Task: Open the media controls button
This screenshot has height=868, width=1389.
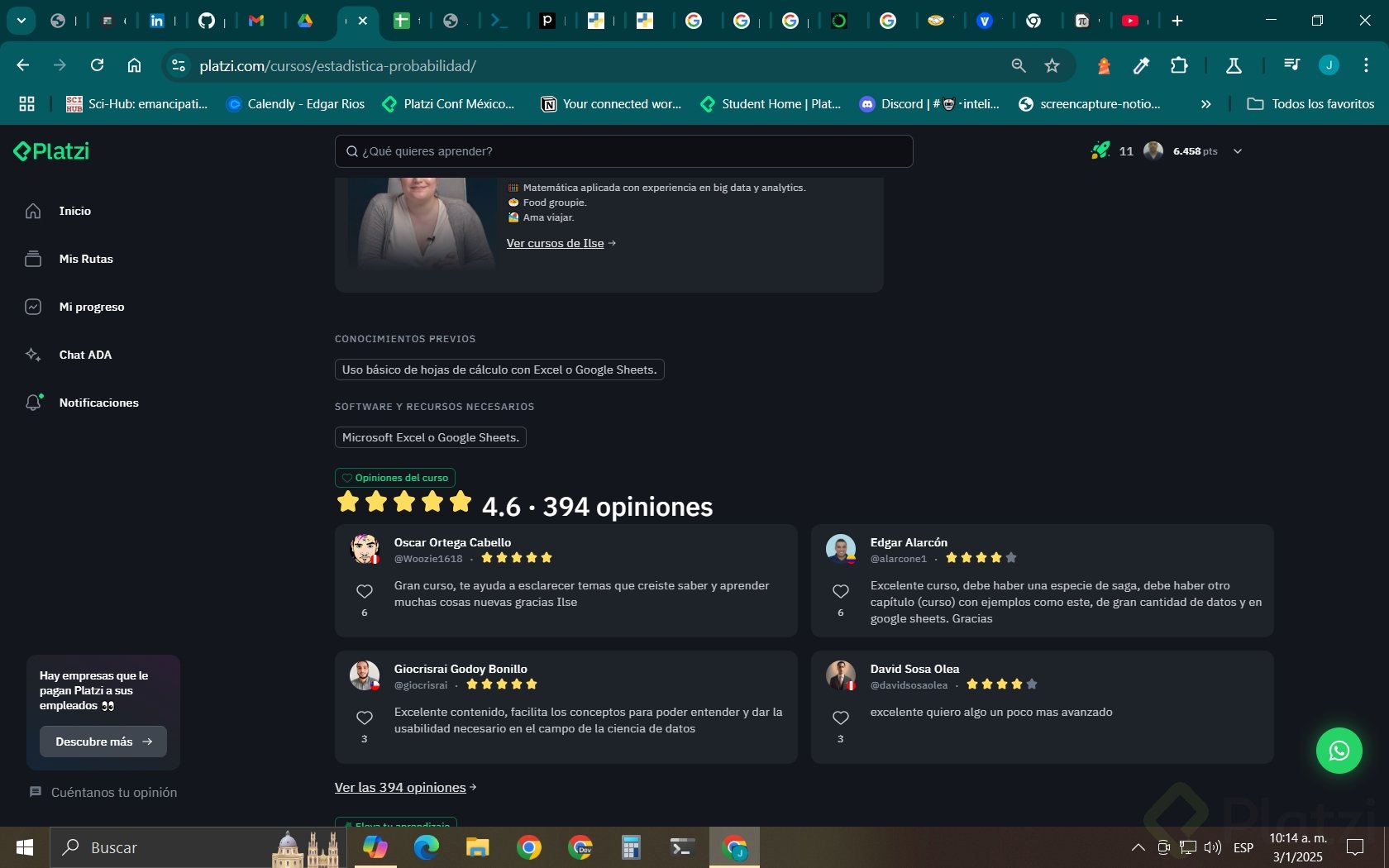Action: pos(1291,65)
